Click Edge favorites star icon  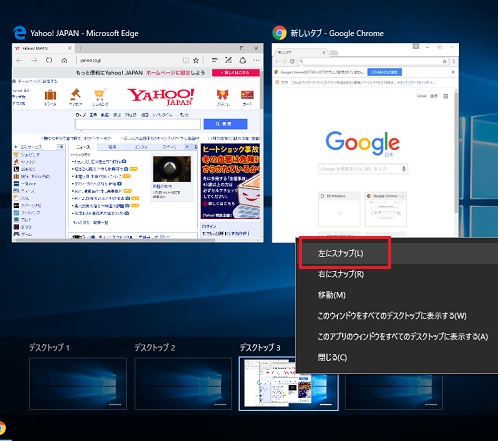196,60
